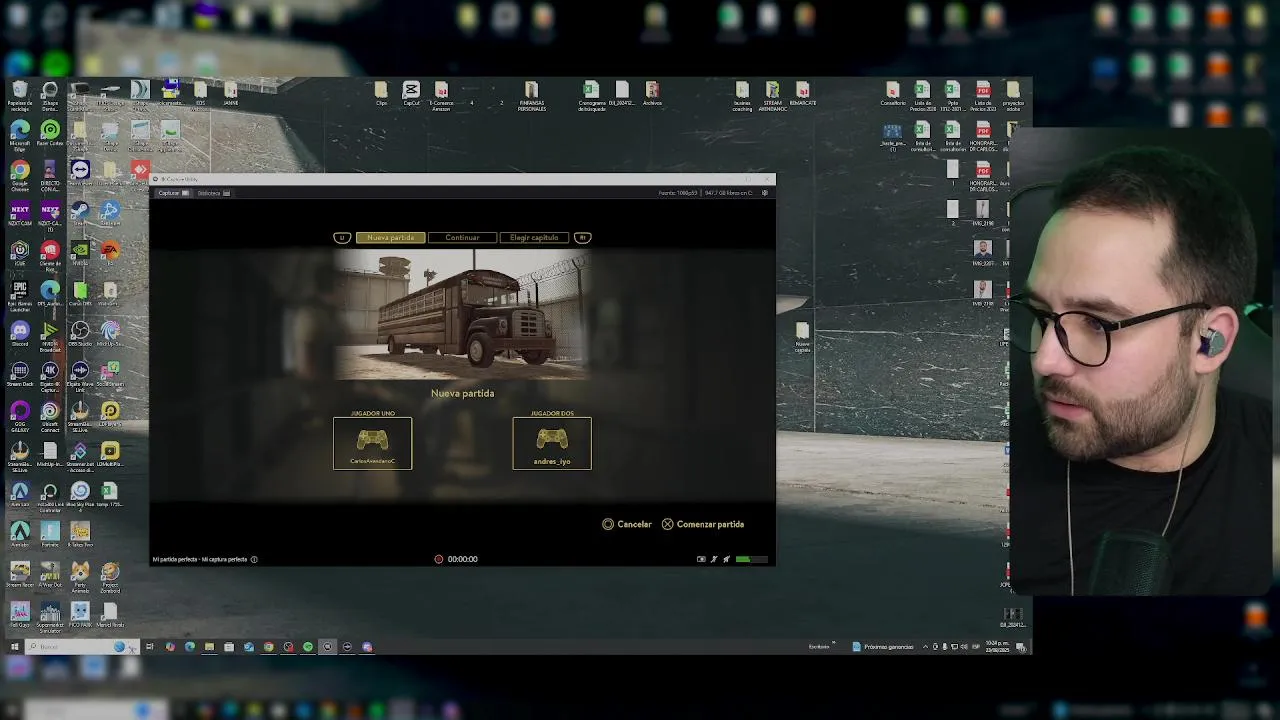Toggle the microphone mute icon in capture bar
Image resolution: width=1280 pixels, height=720 pixels.
click(x=714, y=559)
